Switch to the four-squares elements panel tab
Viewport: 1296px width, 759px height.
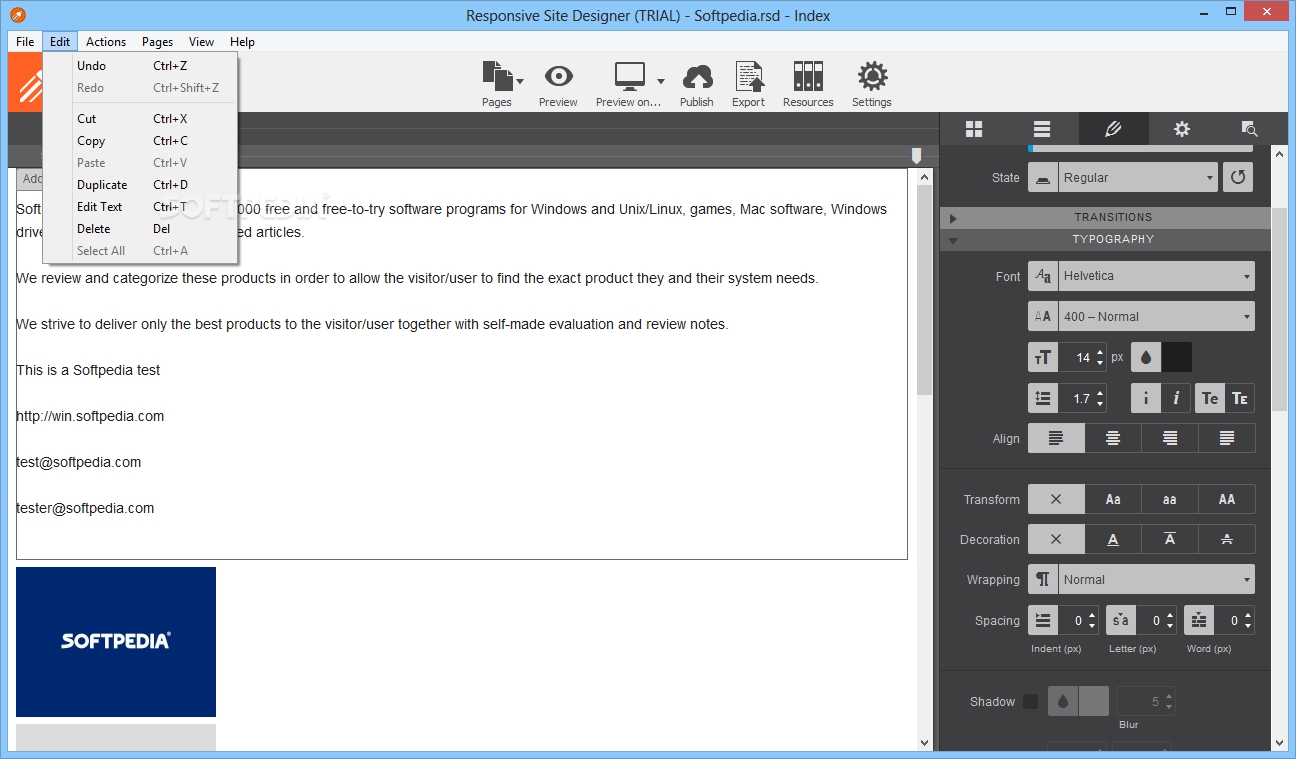[x=974, y=129]
